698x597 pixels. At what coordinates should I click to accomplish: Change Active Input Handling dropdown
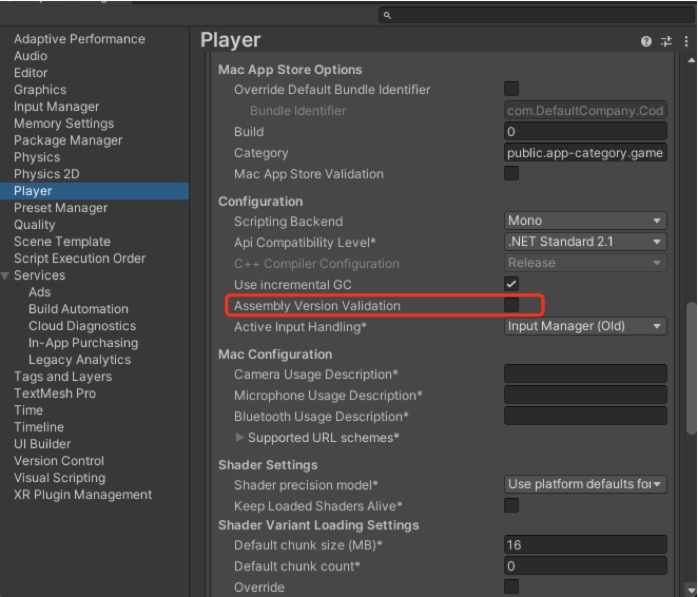tap(585, 327)
